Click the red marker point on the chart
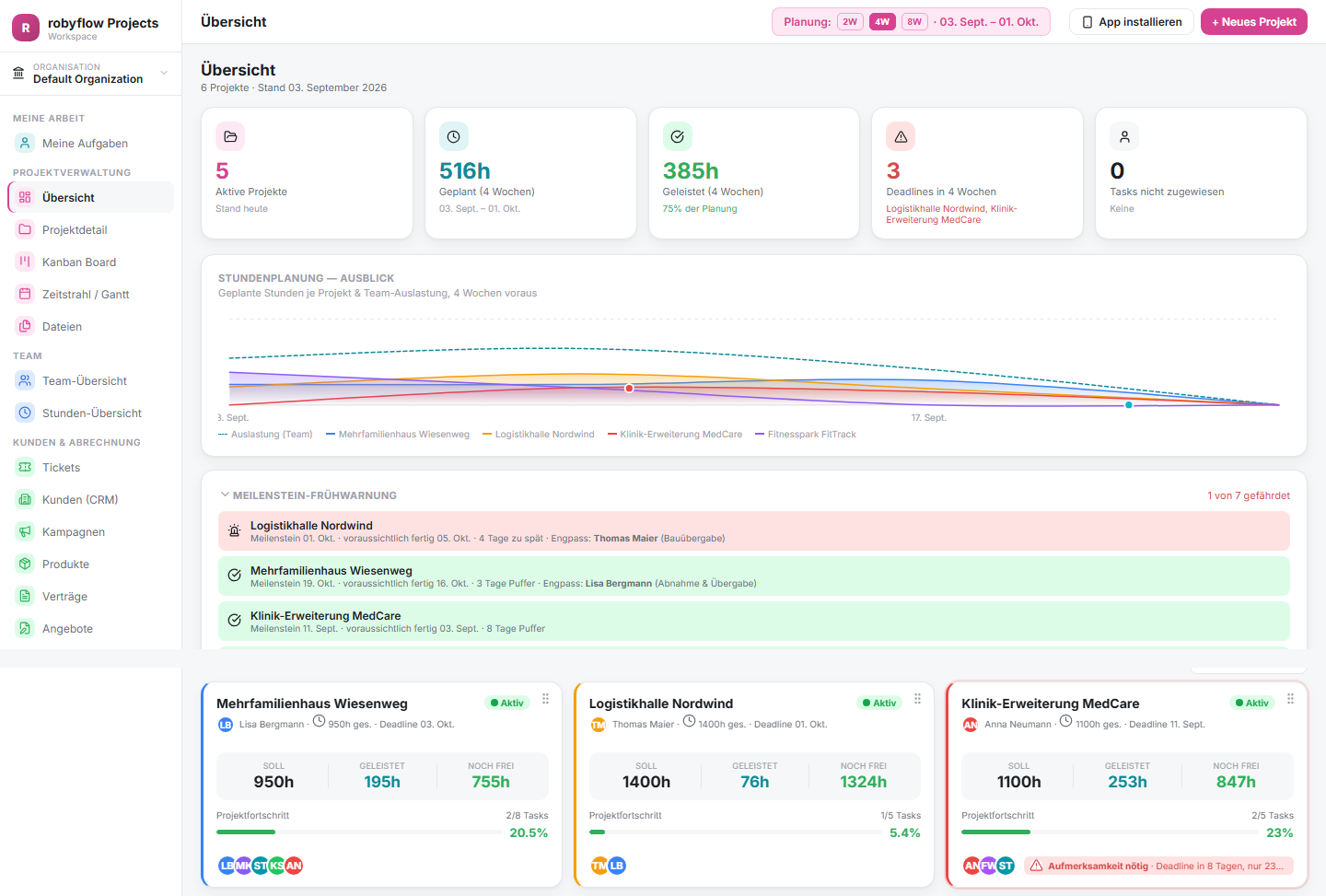This screenshot has height=896, width=1326. pyautogui.click(x=629, y=389)
